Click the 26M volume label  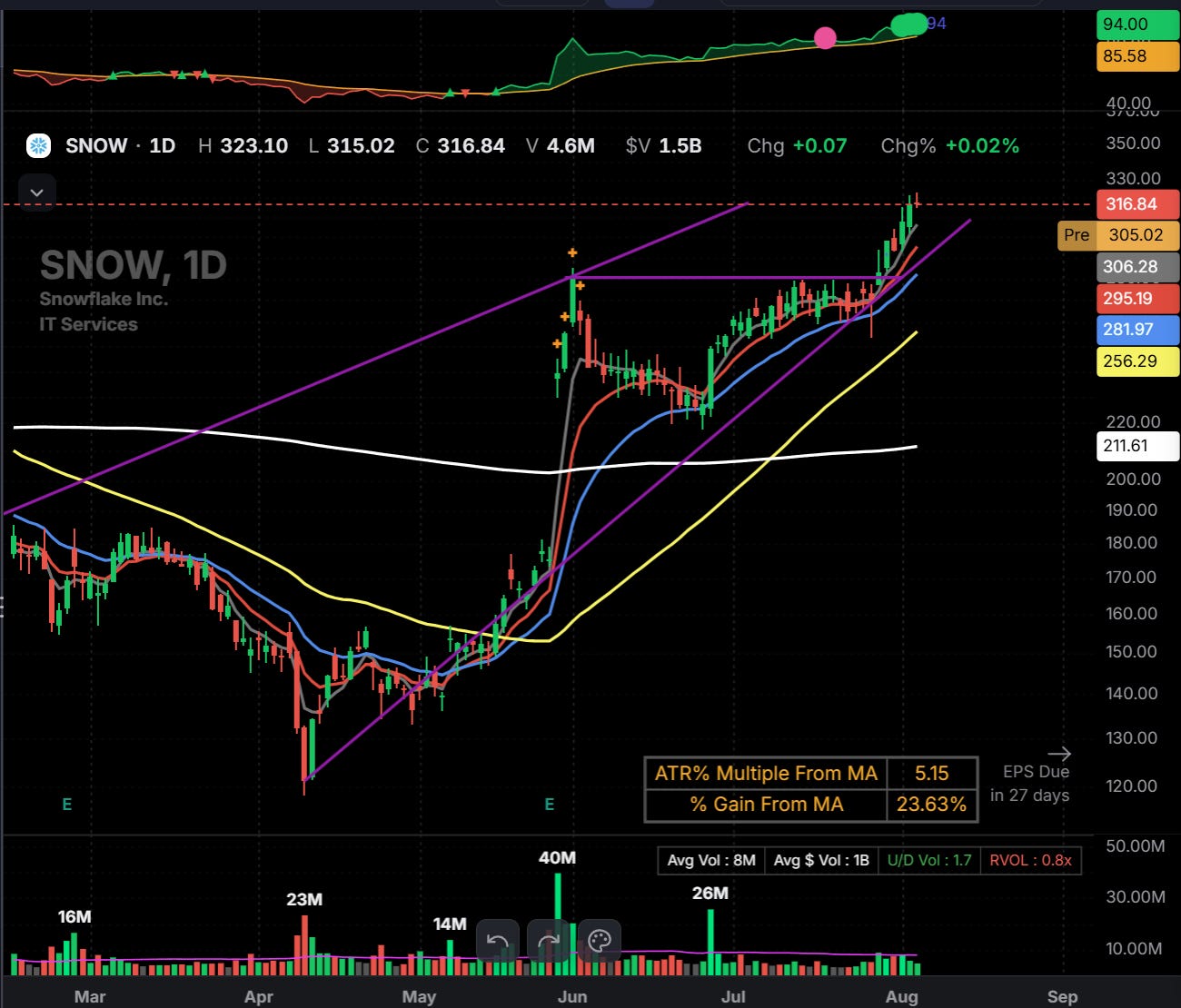tap(710, 894)
